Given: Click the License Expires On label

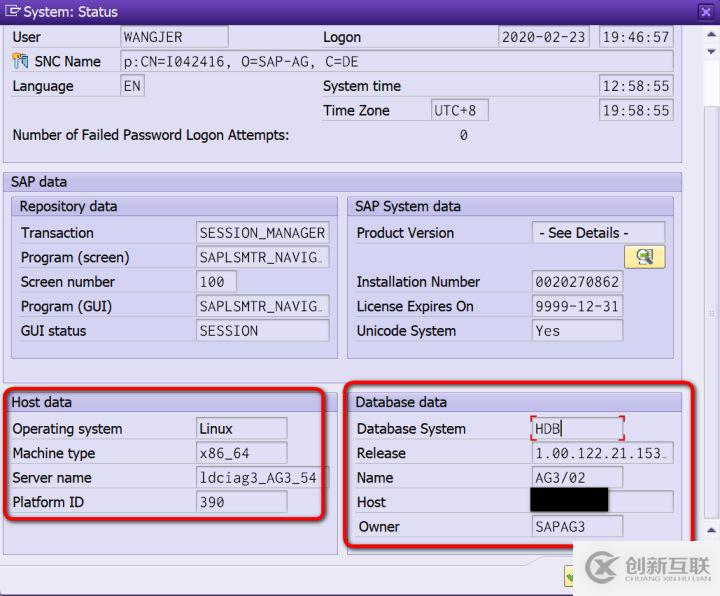Looking at the screenshot, I should (x=415, y=306).
